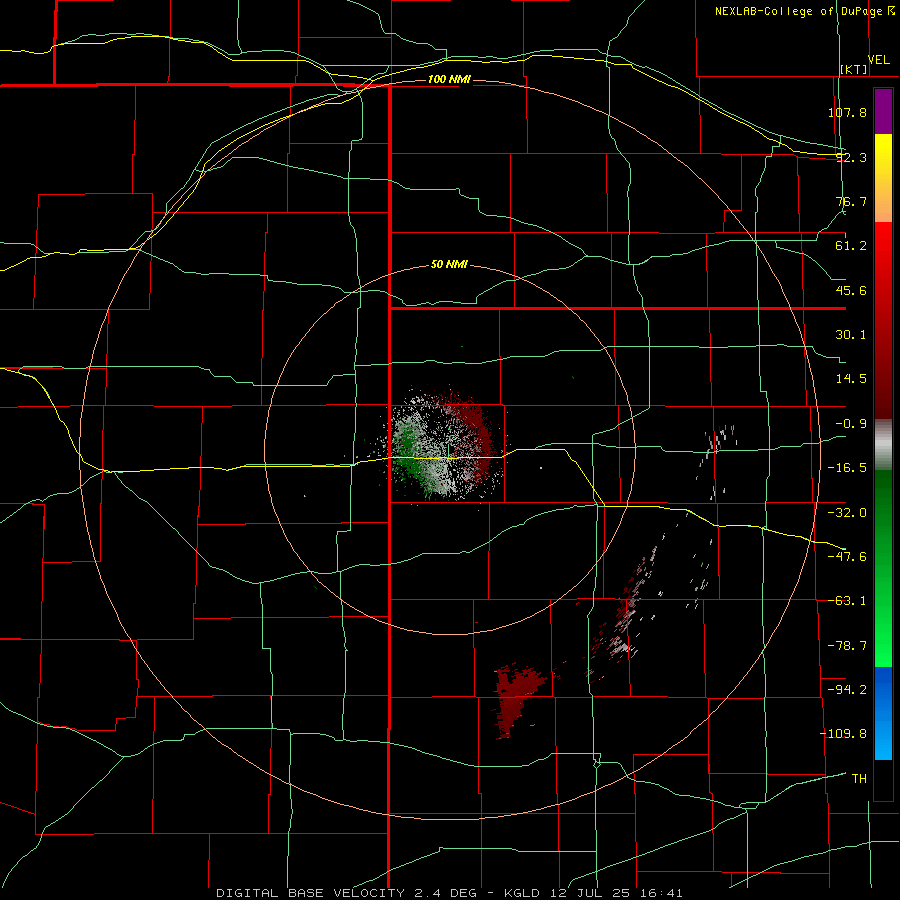Select the 45.6 legend value
This screenshot has width=900, height=900.
(851, 290)
